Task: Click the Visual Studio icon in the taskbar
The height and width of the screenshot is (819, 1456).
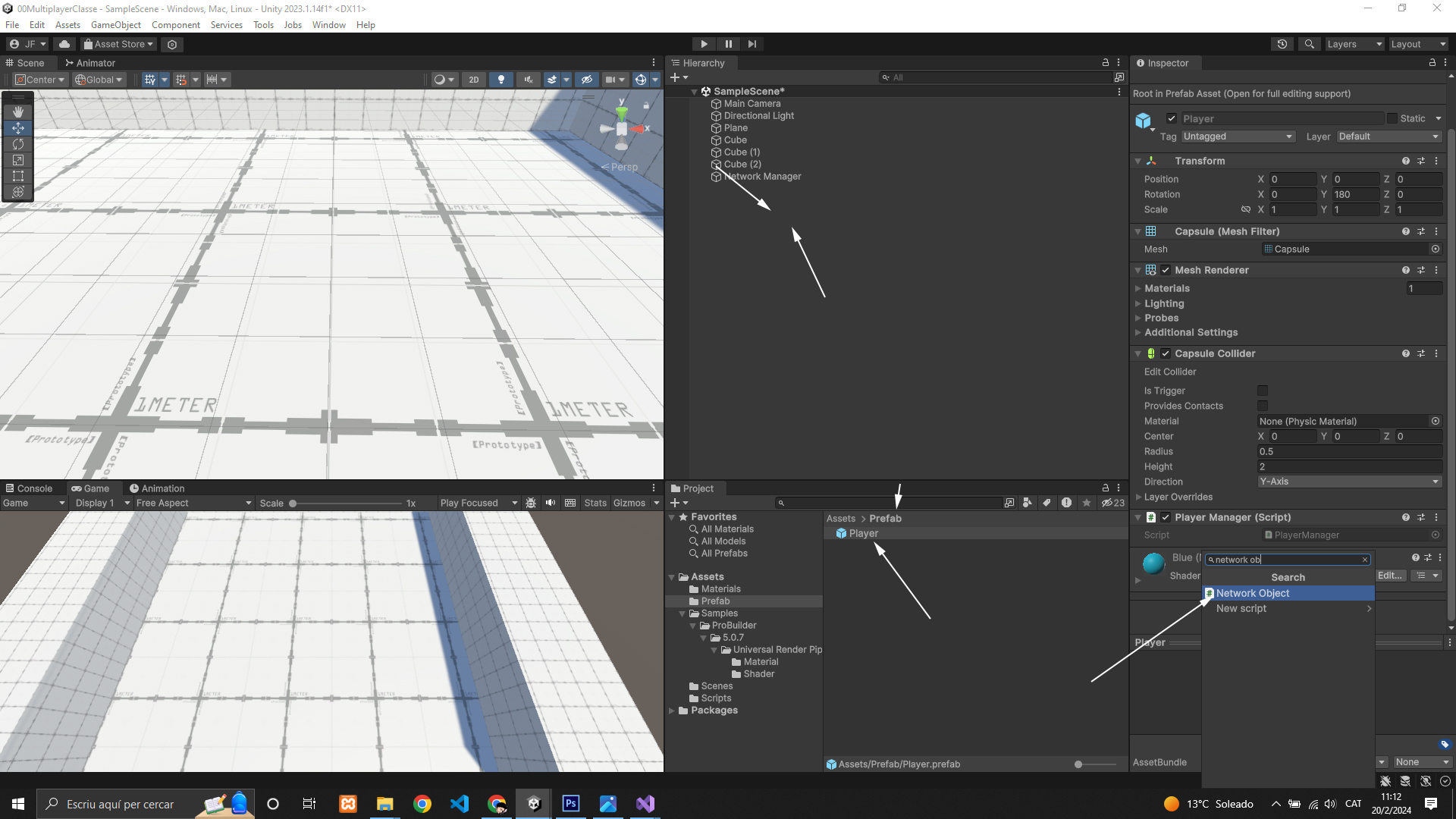Action: (645, 804)
